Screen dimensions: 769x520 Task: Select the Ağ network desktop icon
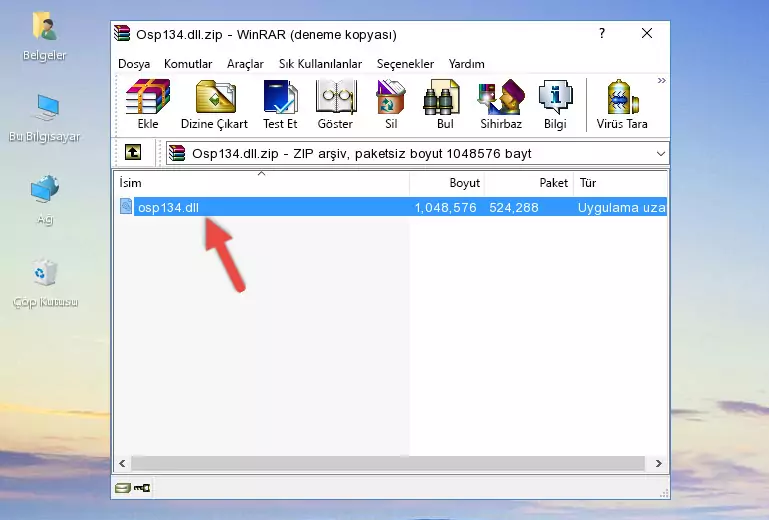pyautogui.click(x=45, y=199)
